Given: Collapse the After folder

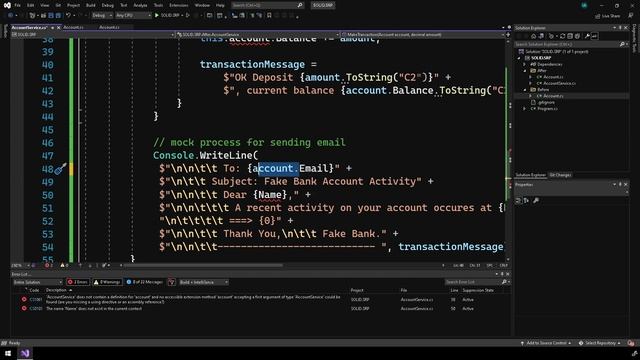Looking at the screenshot, I should 525,71.
